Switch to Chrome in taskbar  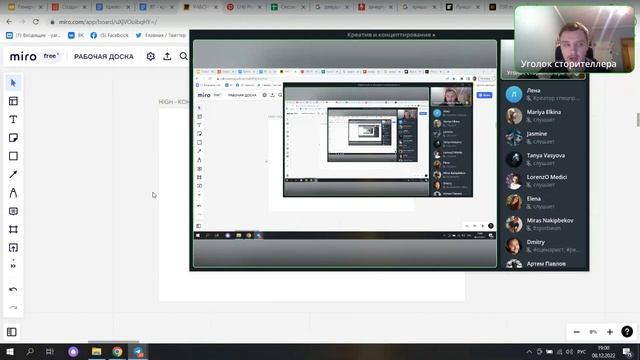118,351
